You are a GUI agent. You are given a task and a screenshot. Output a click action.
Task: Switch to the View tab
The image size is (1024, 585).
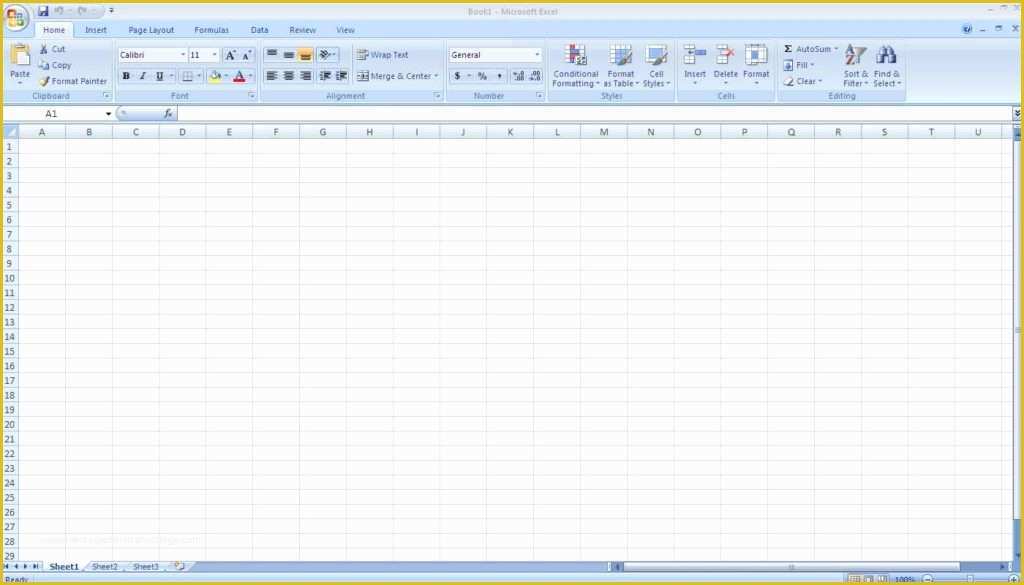point(345,30)
